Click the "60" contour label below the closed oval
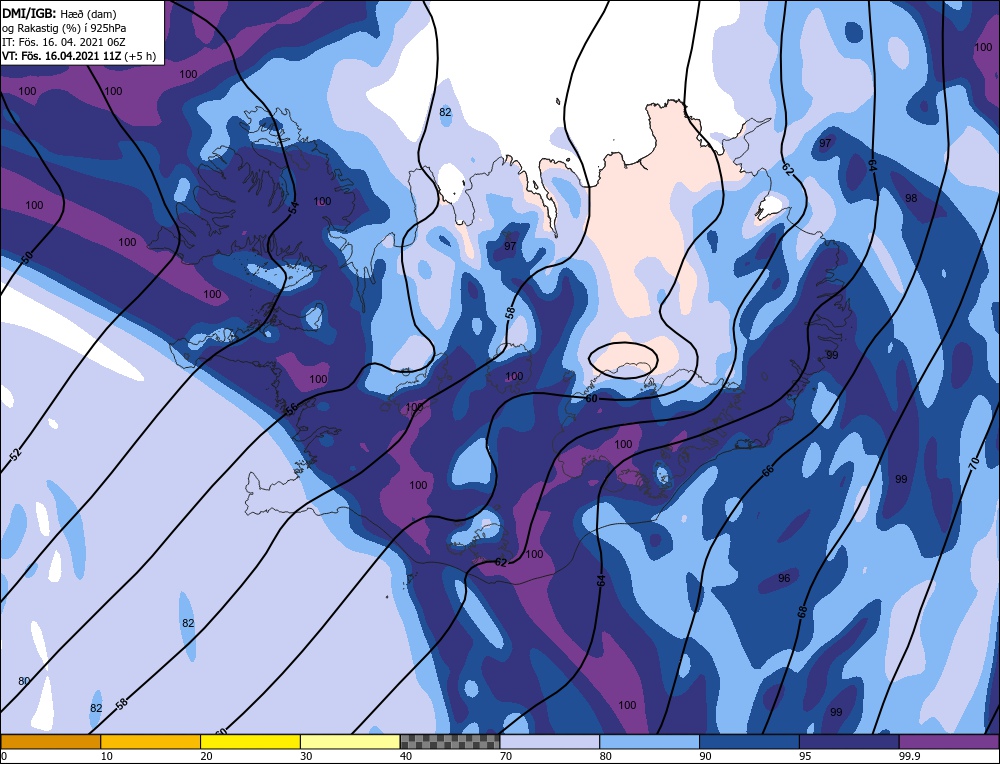1000x764 pixels. click(591, 398)
